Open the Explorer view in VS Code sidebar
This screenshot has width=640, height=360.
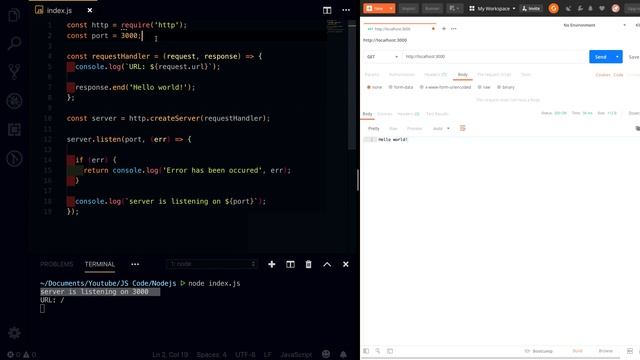[14, 16]
